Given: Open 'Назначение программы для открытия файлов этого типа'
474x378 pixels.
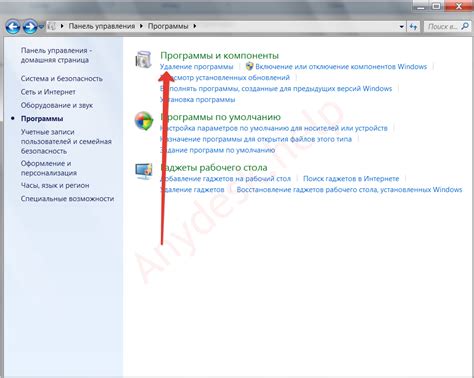Looking at the screenshot, I should click(x=256, y=139).
